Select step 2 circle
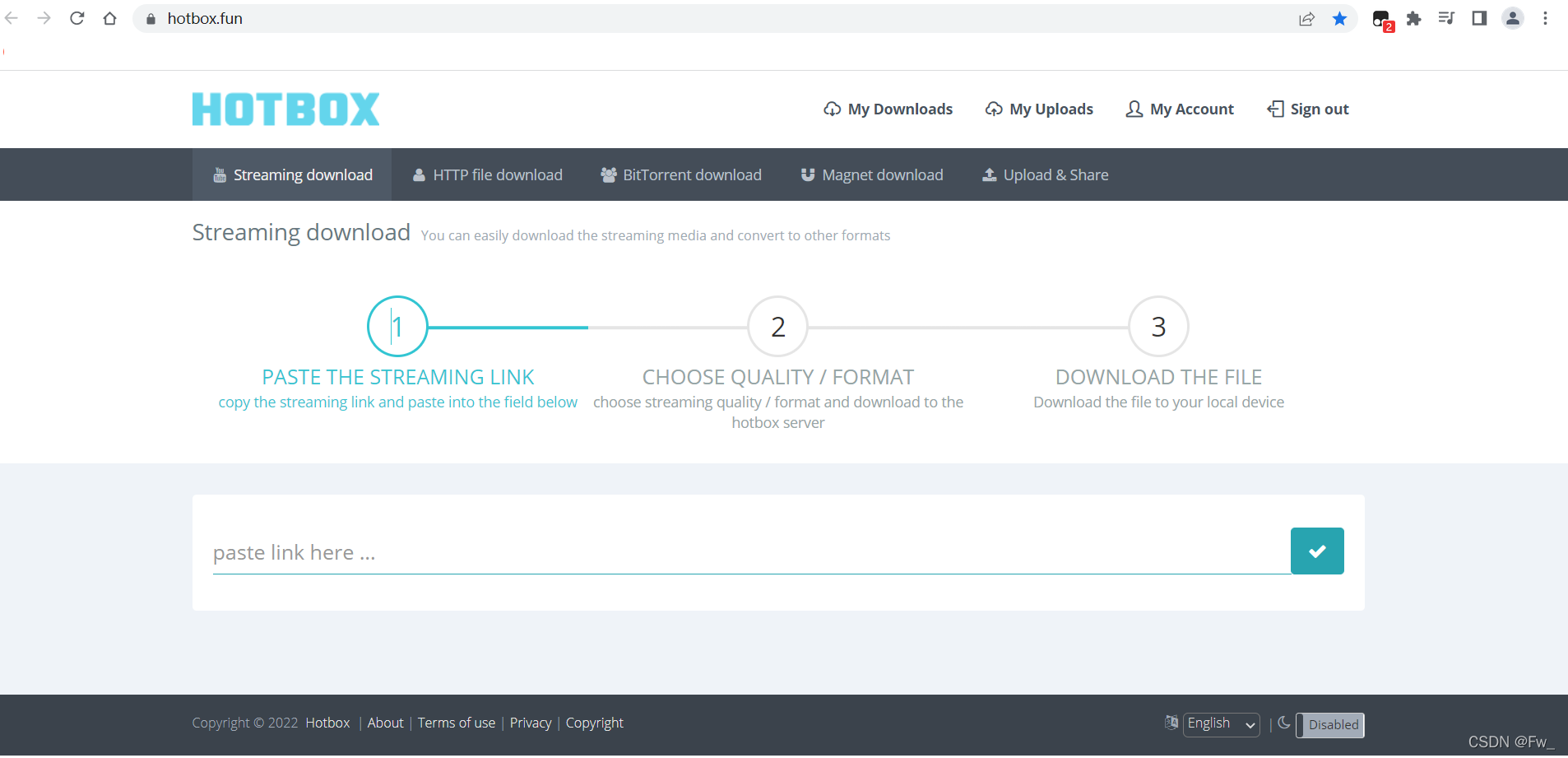 pyautogui.click(x=778, y=327)
